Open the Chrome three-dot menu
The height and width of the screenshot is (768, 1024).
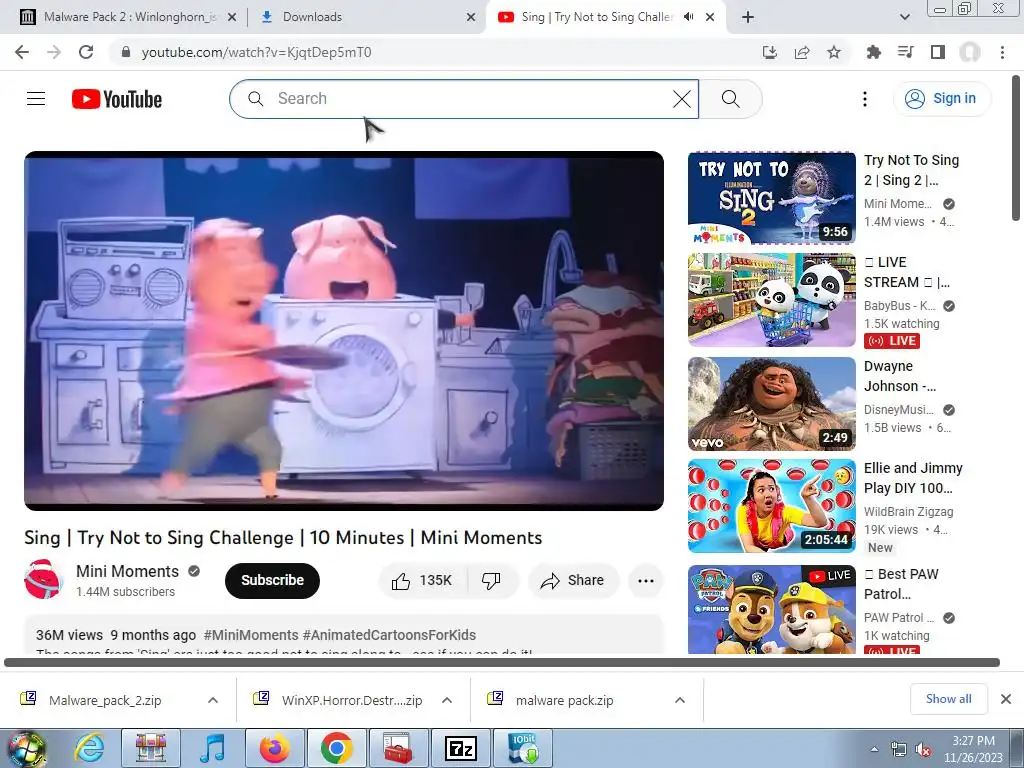coord(1002,52)
